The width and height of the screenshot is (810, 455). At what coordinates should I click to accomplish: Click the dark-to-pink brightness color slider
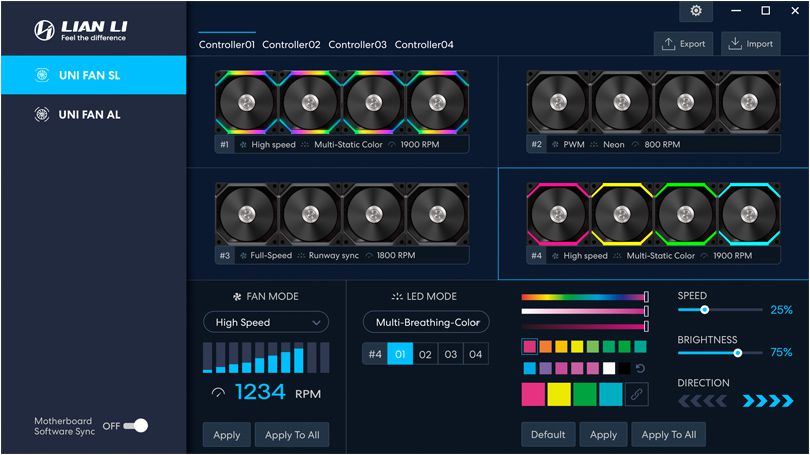584,326
